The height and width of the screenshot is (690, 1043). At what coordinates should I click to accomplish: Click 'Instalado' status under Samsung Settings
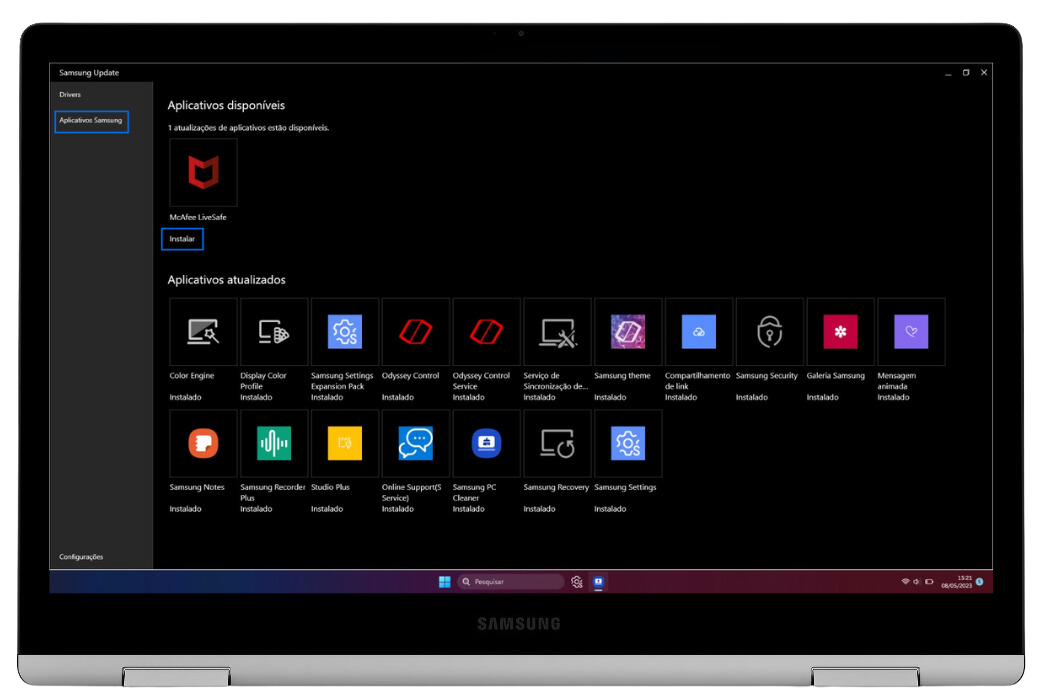coord(610,509)
